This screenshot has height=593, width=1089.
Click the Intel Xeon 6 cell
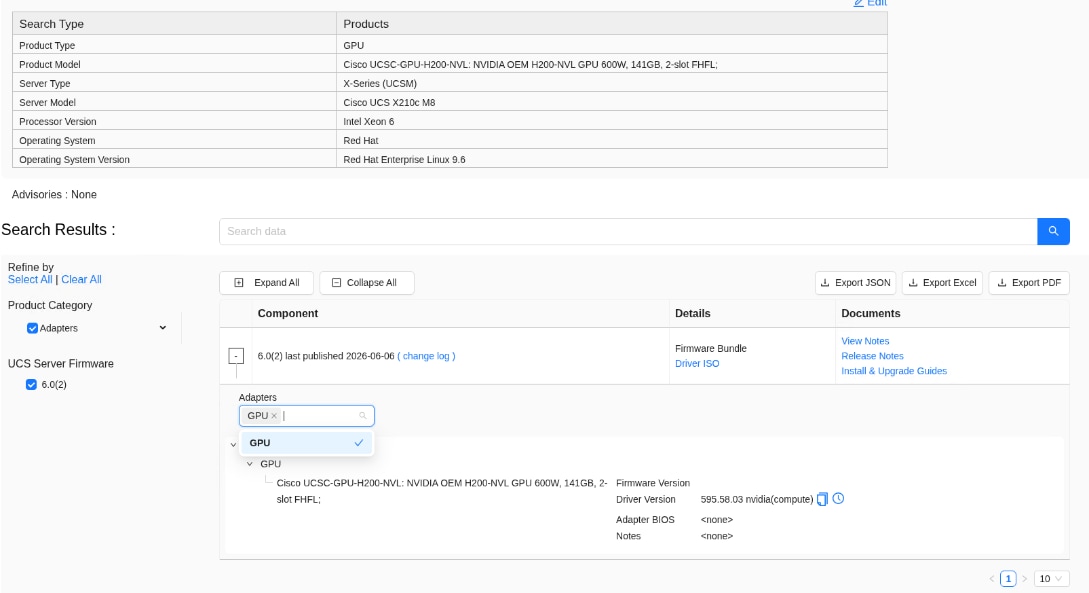(612, 122)
